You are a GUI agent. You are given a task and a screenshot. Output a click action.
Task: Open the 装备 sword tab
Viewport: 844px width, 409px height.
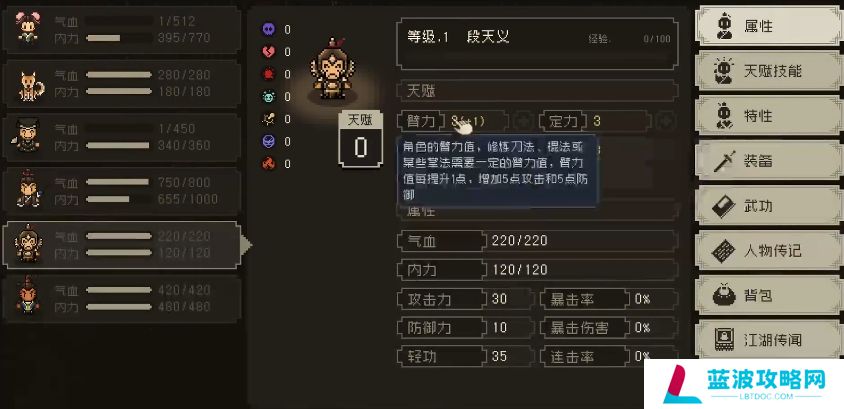(767, 160)
